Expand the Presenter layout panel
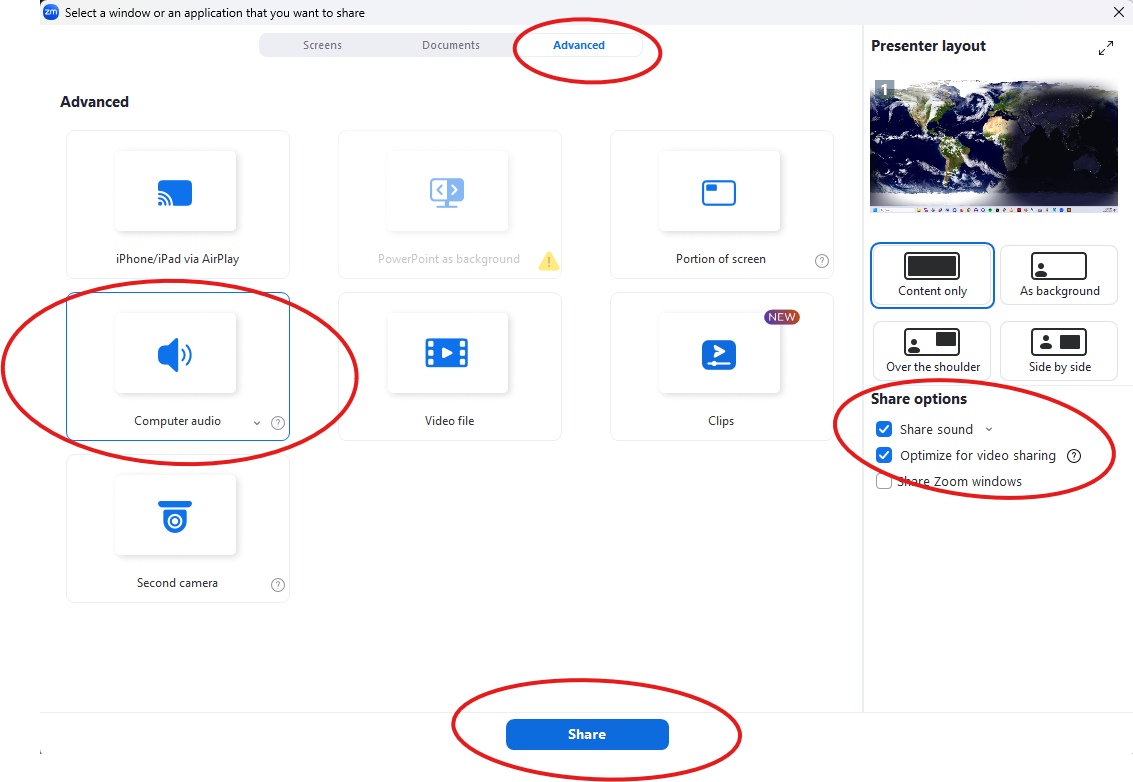The image size is (1133, 782). pyautogui.click(x=1106, y=48)
